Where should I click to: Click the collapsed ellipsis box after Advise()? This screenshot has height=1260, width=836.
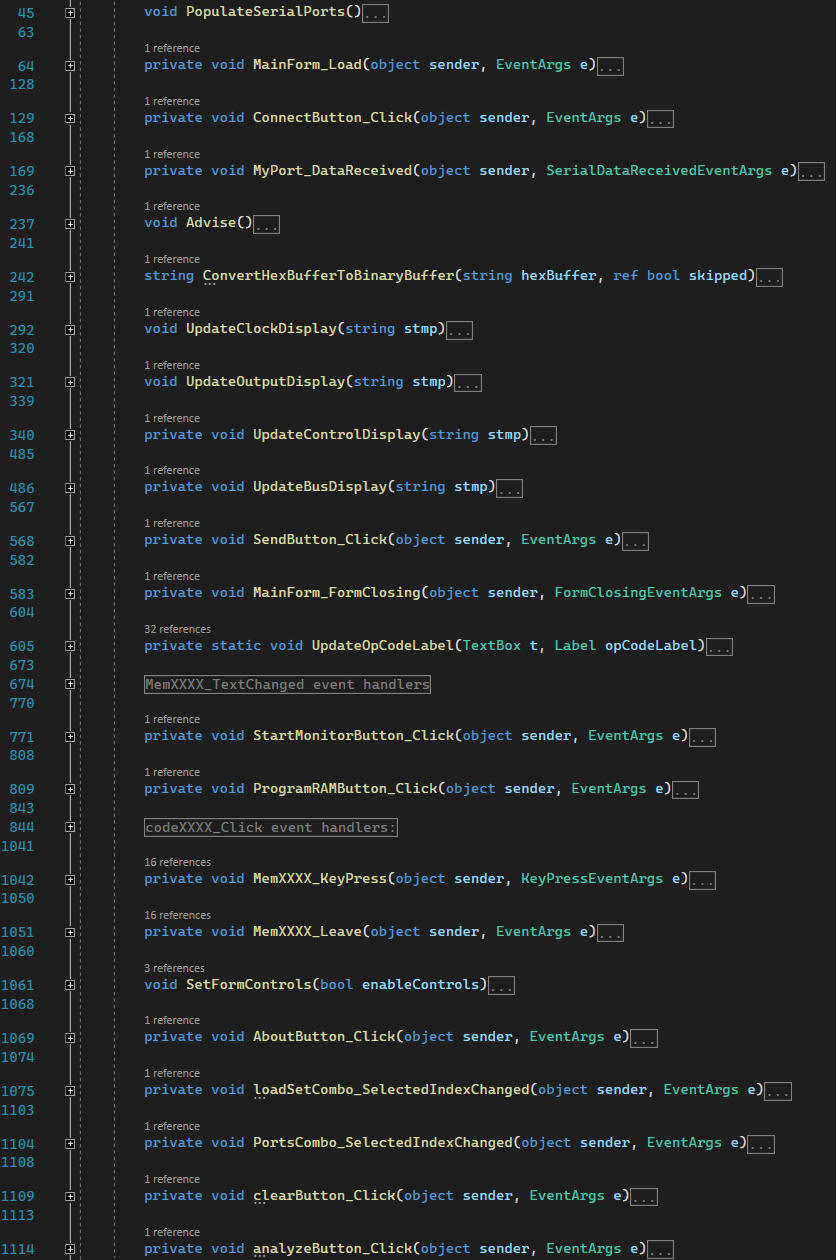267,224
